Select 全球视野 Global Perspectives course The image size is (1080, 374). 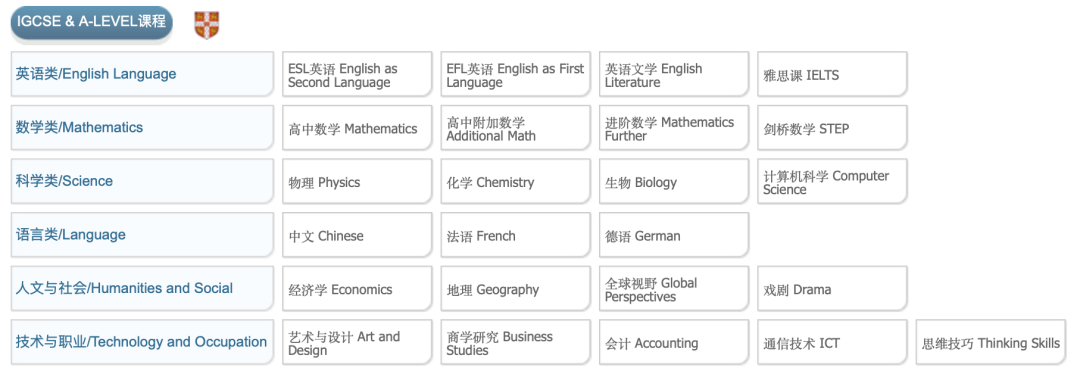(x=674, y=289)
